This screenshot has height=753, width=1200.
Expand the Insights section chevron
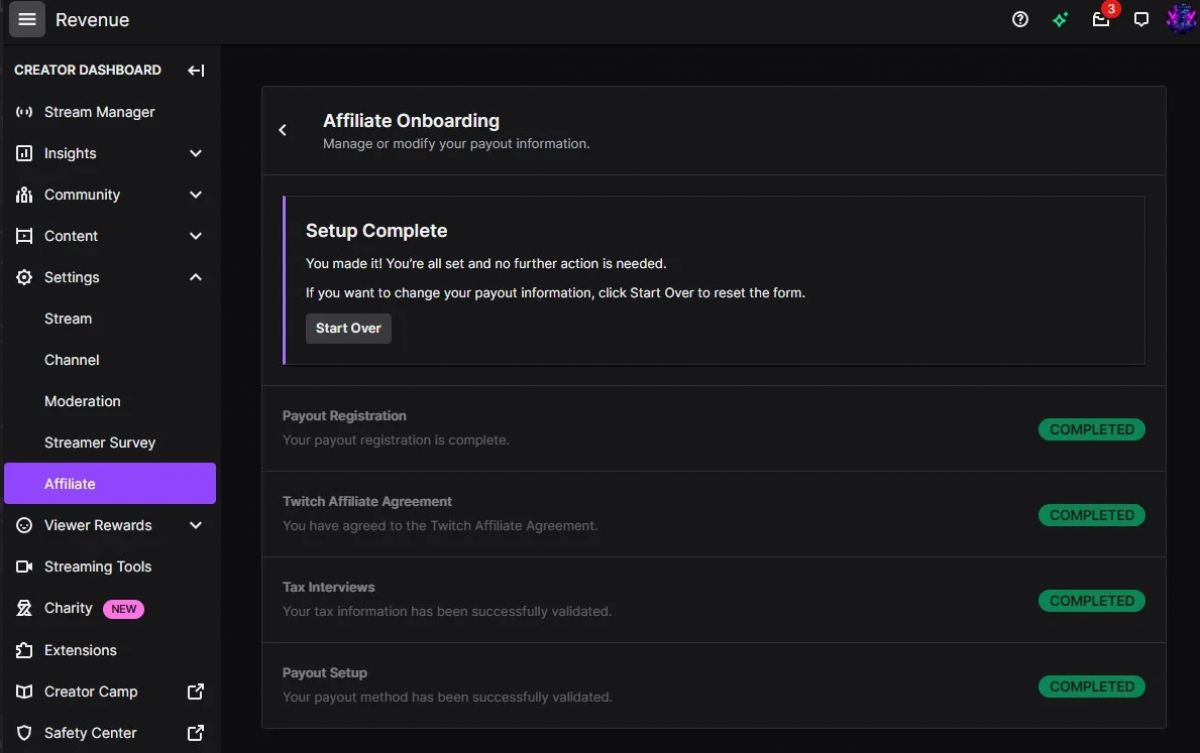coord(196,153)
